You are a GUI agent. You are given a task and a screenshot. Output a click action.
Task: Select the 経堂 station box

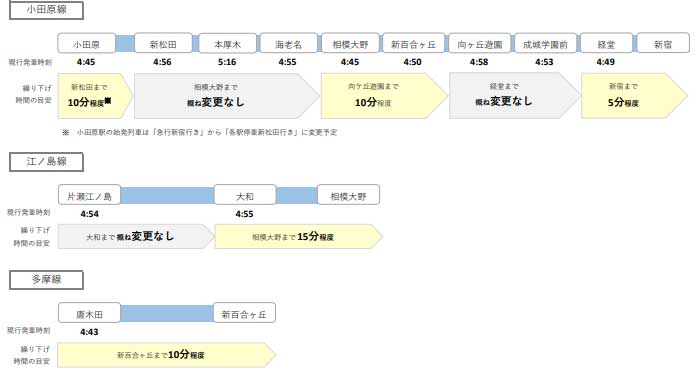point(606,44)
